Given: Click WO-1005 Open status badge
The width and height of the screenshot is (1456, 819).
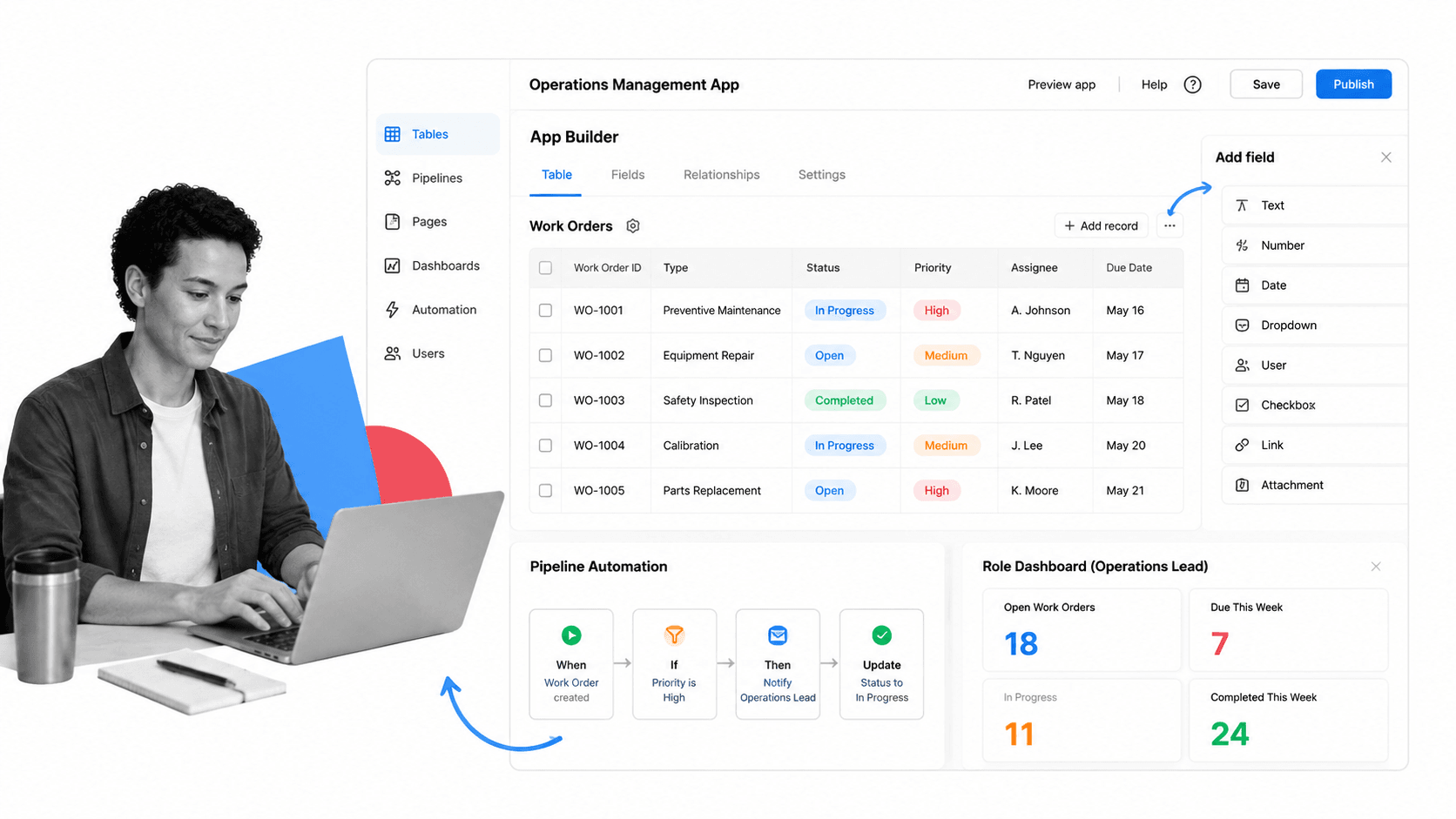Looking at the screenshot, I should pyautogui.click(x=829, y=491).
